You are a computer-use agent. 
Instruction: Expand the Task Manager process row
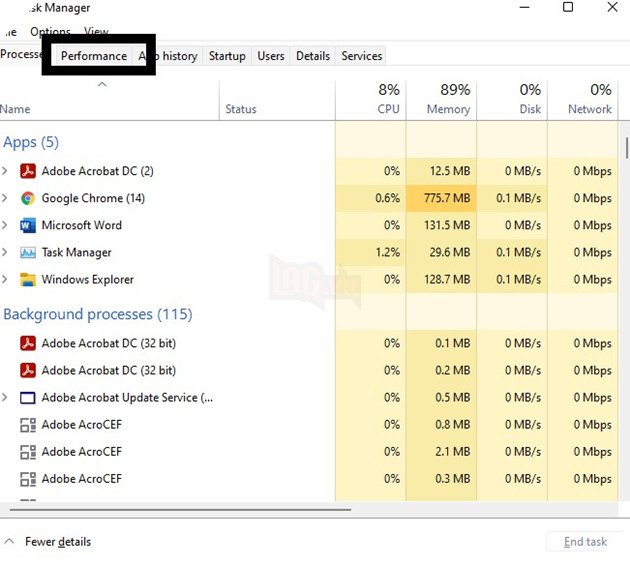pyautogui.click(x=4, y=252)
